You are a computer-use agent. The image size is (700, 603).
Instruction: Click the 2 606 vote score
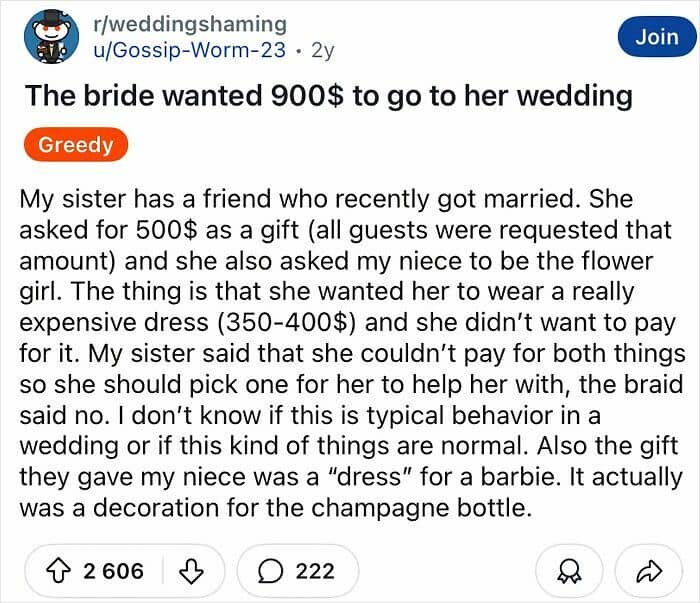(x=113, y=572)
